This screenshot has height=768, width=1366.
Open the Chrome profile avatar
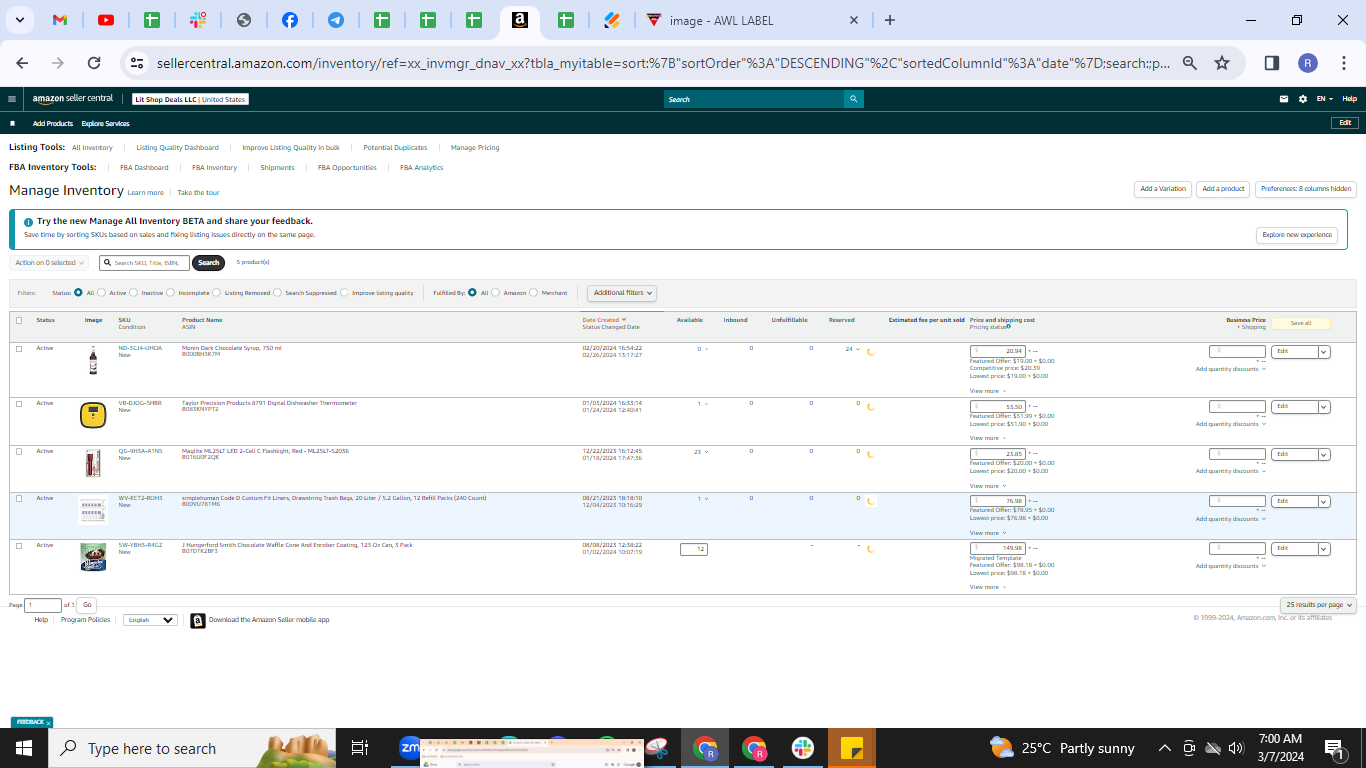pos(1308,63)
